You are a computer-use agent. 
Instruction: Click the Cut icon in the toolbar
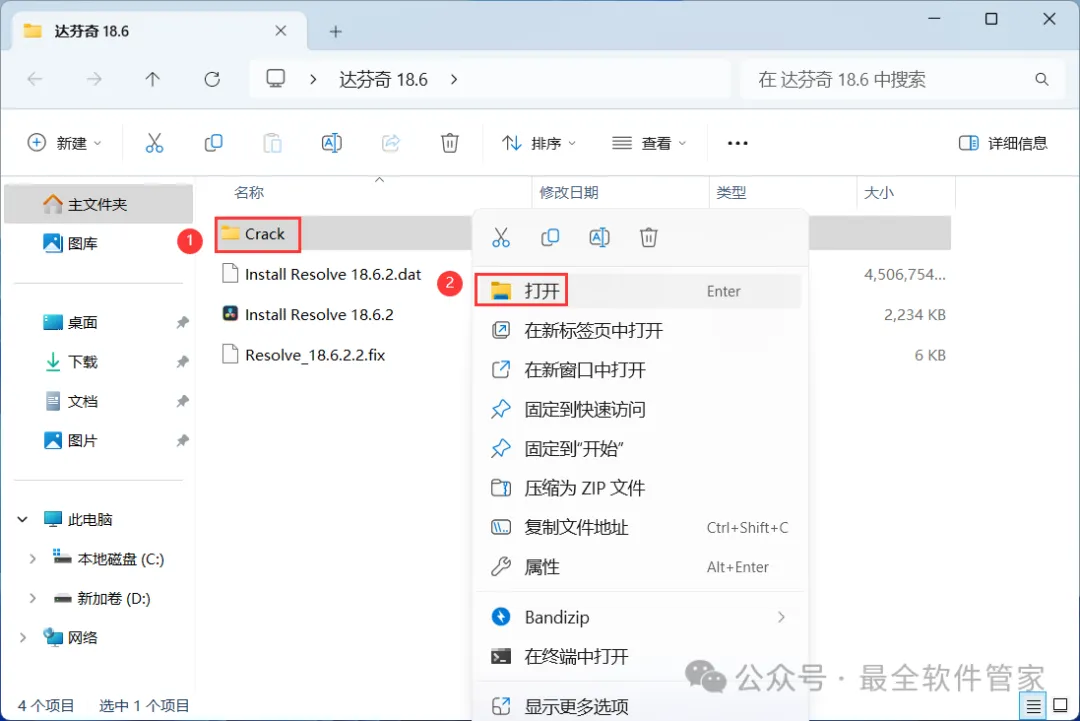(154, 143)
